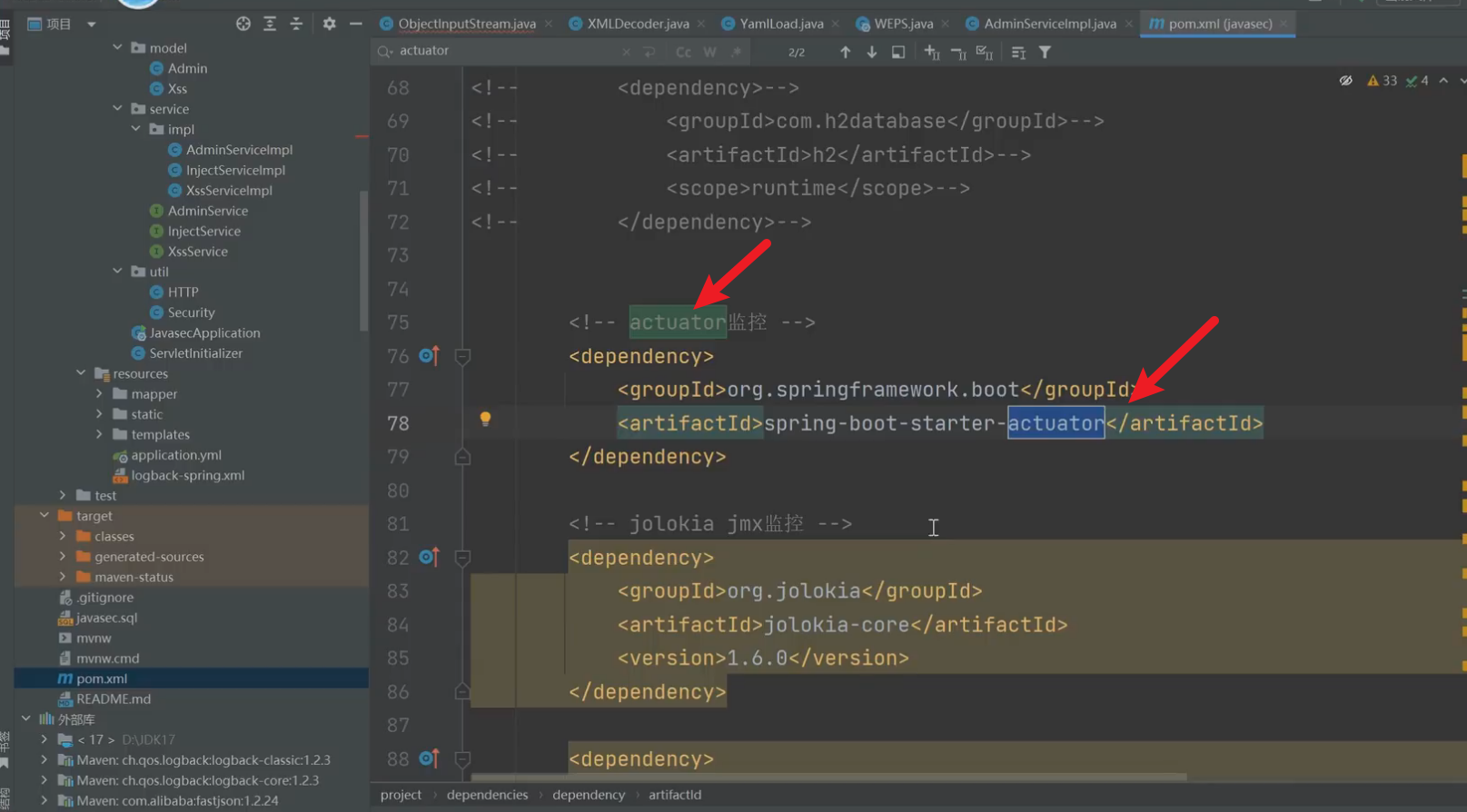Switch to AdminServiceImpl.java tab
Viewport: 1467px width, 812px height.
tap(1049, 24)
